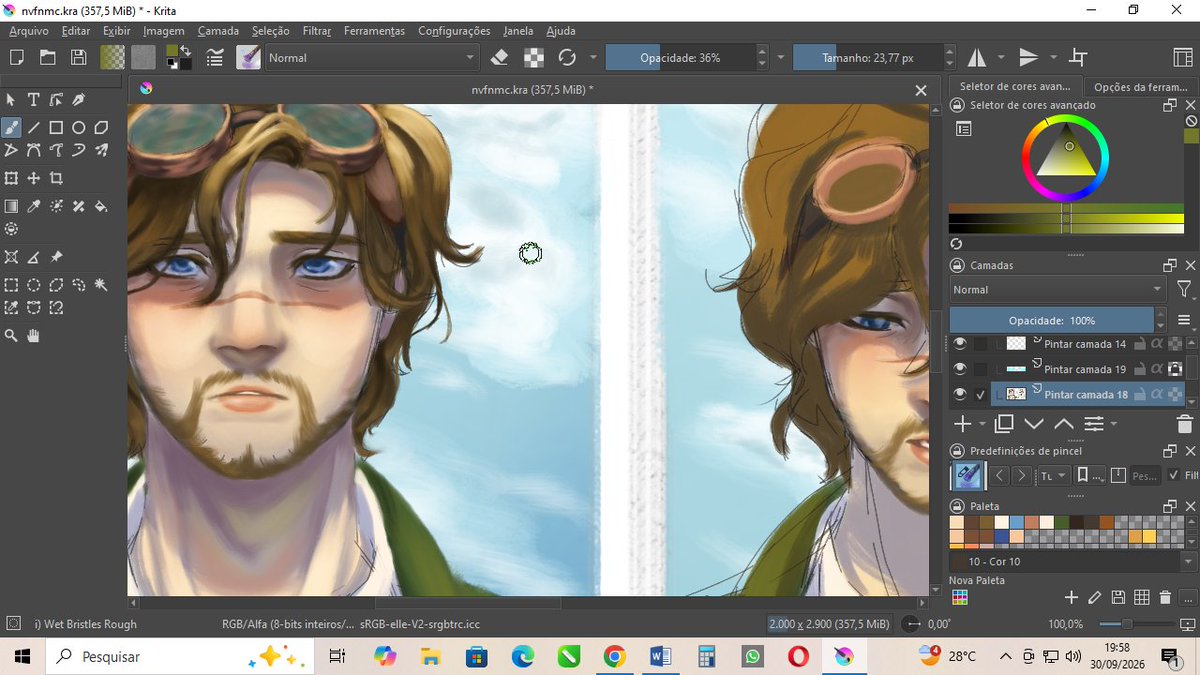Screen dimensions: 1200x675
Task: Click the horizontal mirror tool icon
Action: (977, 57)
